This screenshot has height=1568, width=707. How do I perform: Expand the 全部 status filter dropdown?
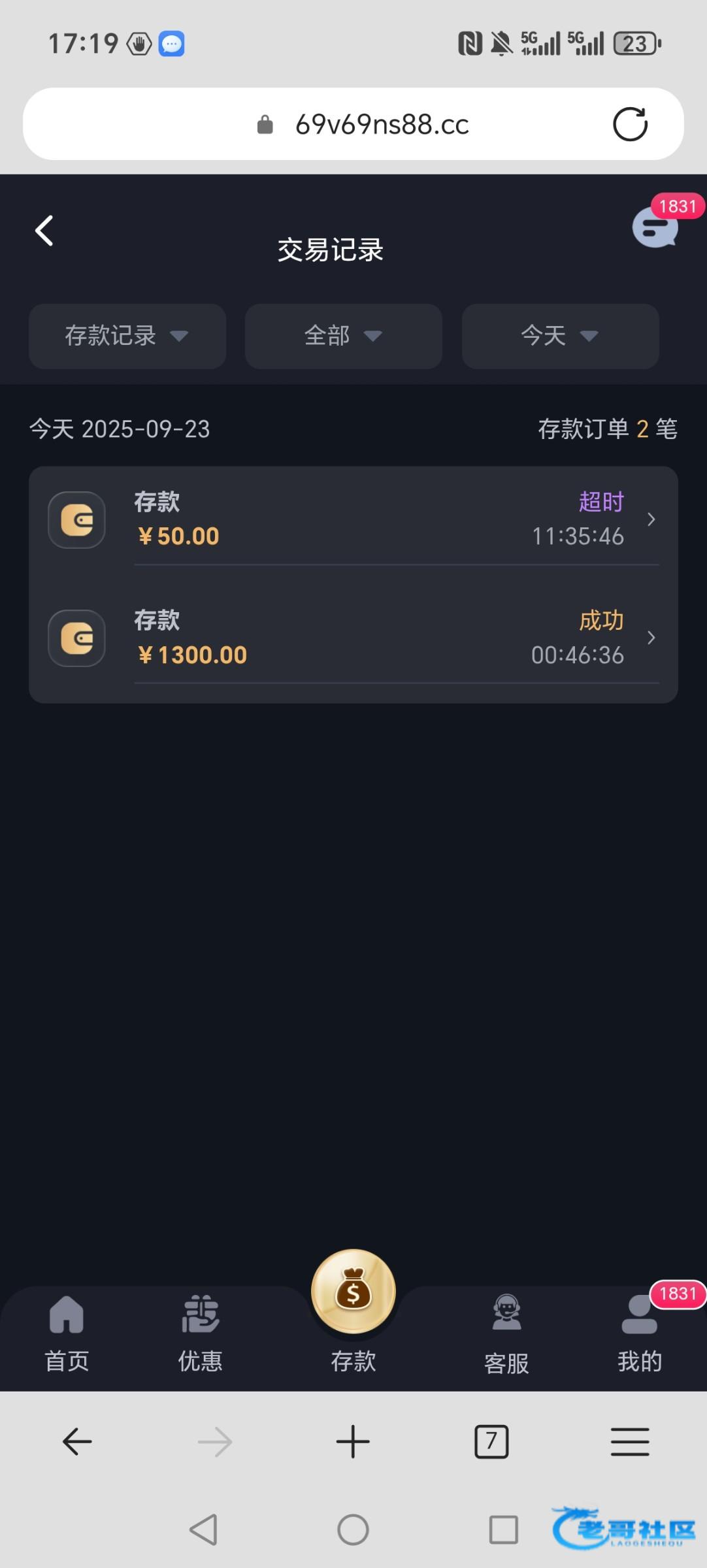pyautogui.click(x=344, y=336)
